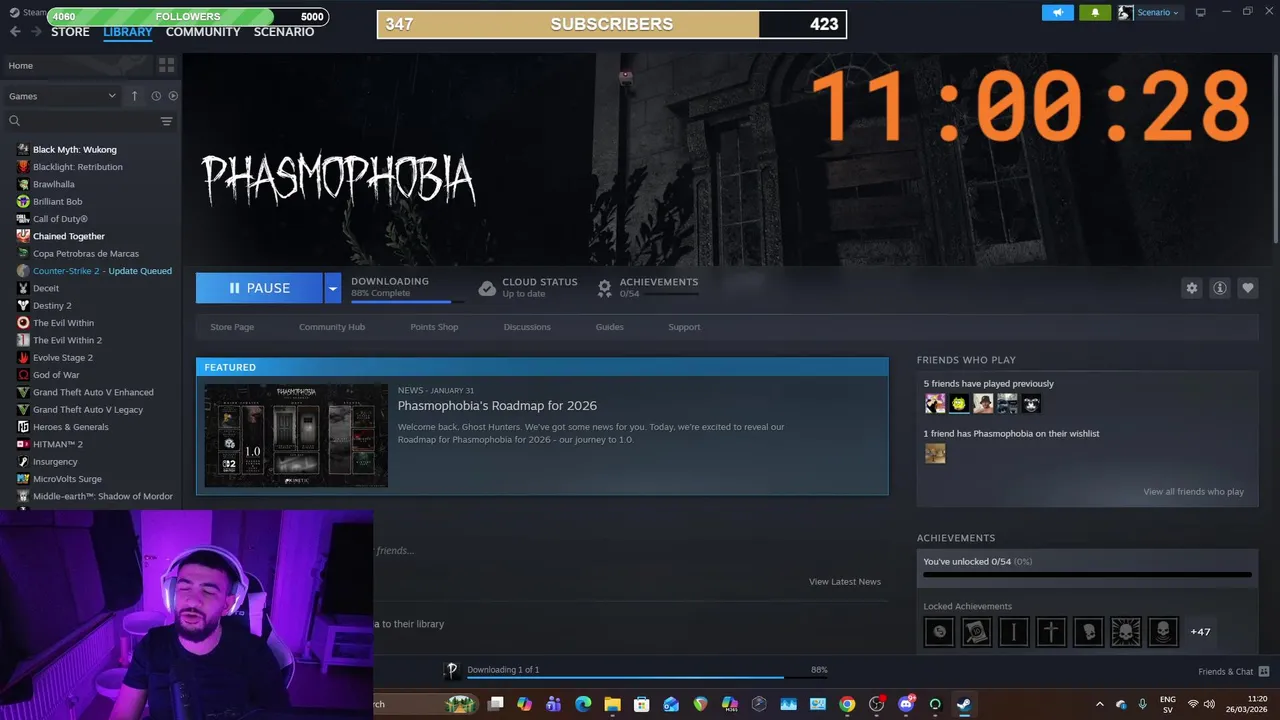1280x720 pixels.
Task: Select God of War in library
Action: pyautogui.click(x=56, y=375)
